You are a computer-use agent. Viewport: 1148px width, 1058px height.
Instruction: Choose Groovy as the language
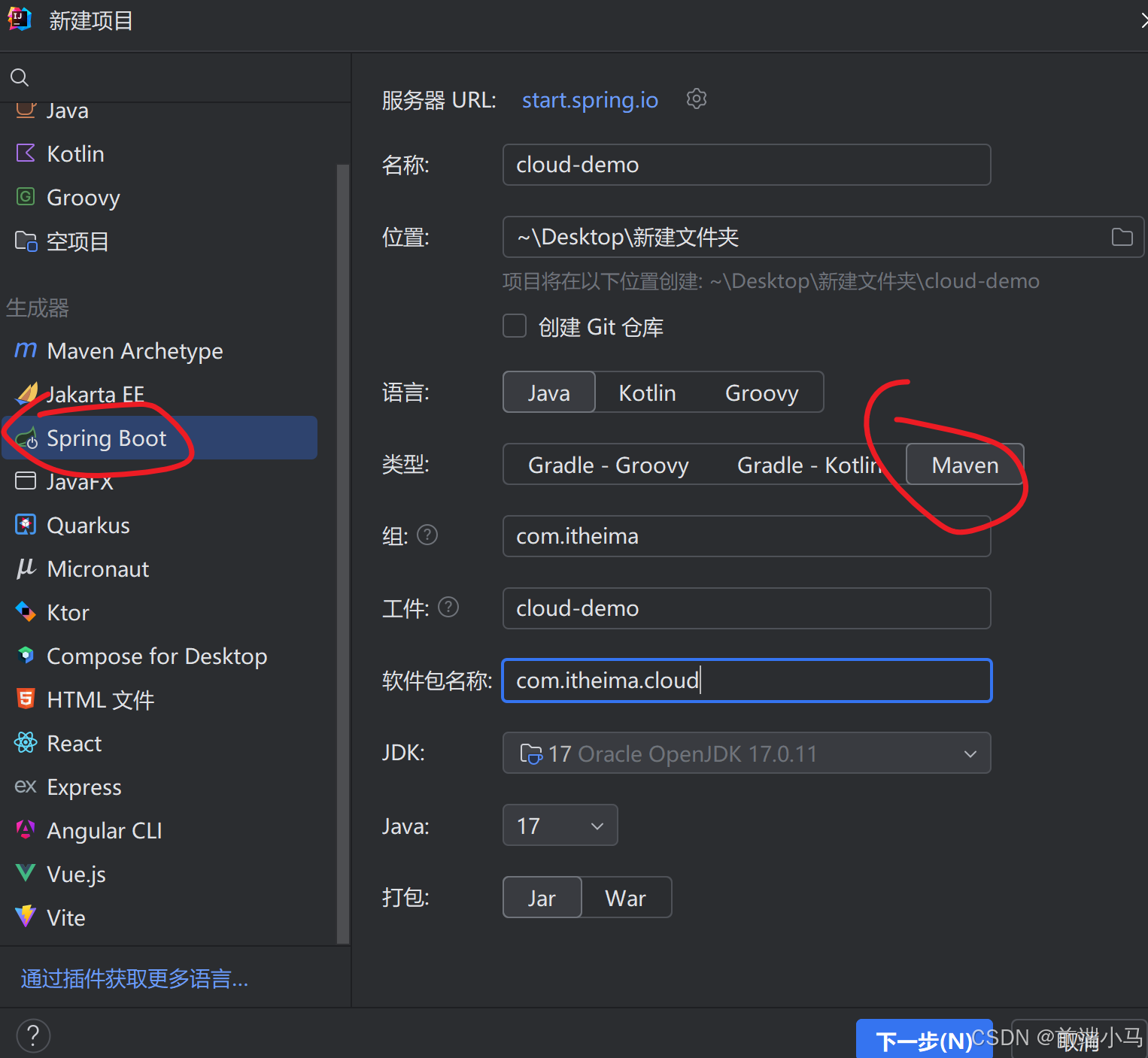click(x=761, y=393)
